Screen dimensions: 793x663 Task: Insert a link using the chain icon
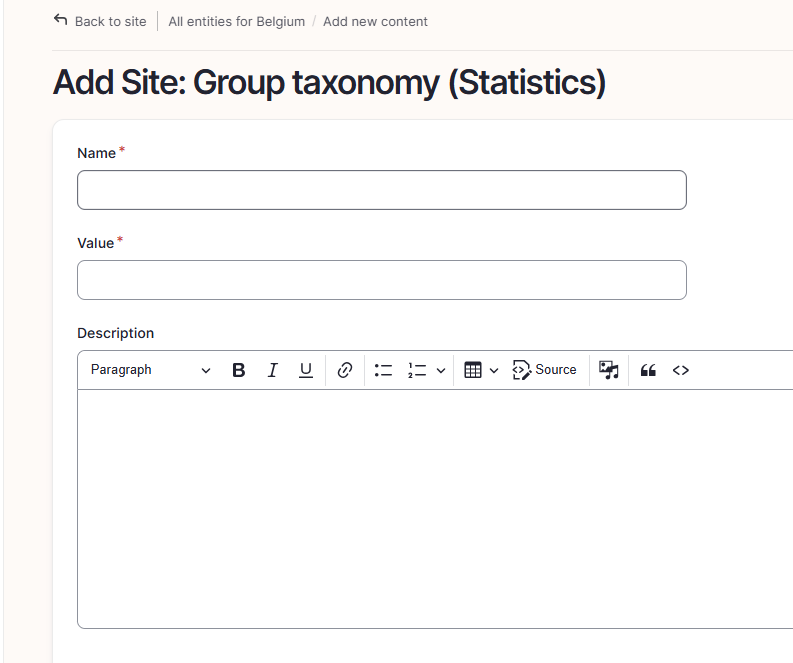(x=345, y=370)
